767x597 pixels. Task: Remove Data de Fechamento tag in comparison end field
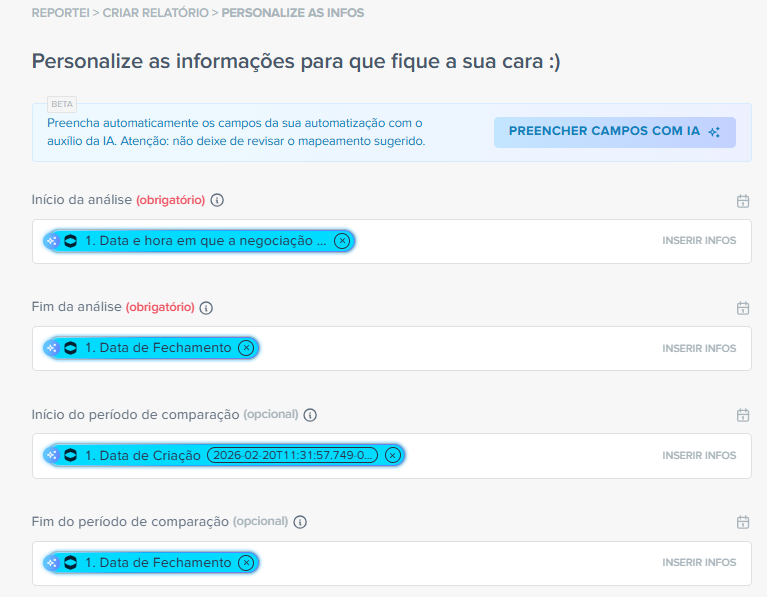coord(246,562)
